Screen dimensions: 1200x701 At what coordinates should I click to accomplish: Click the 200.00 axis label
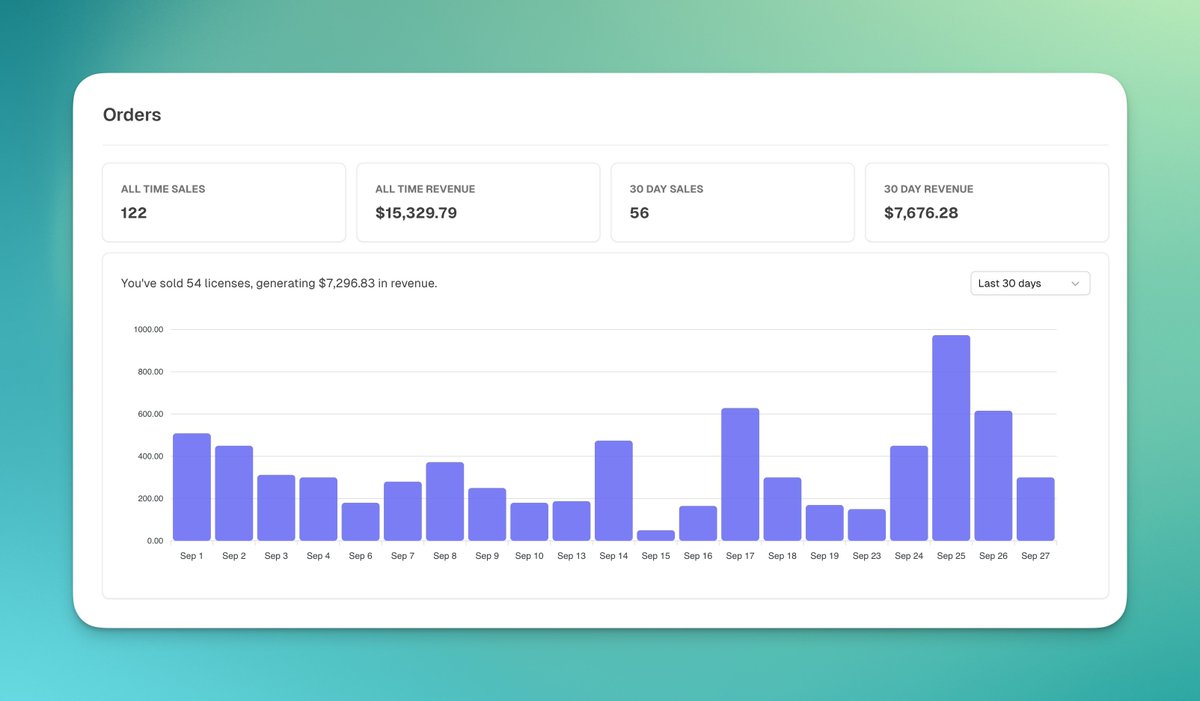pos(149,499)
